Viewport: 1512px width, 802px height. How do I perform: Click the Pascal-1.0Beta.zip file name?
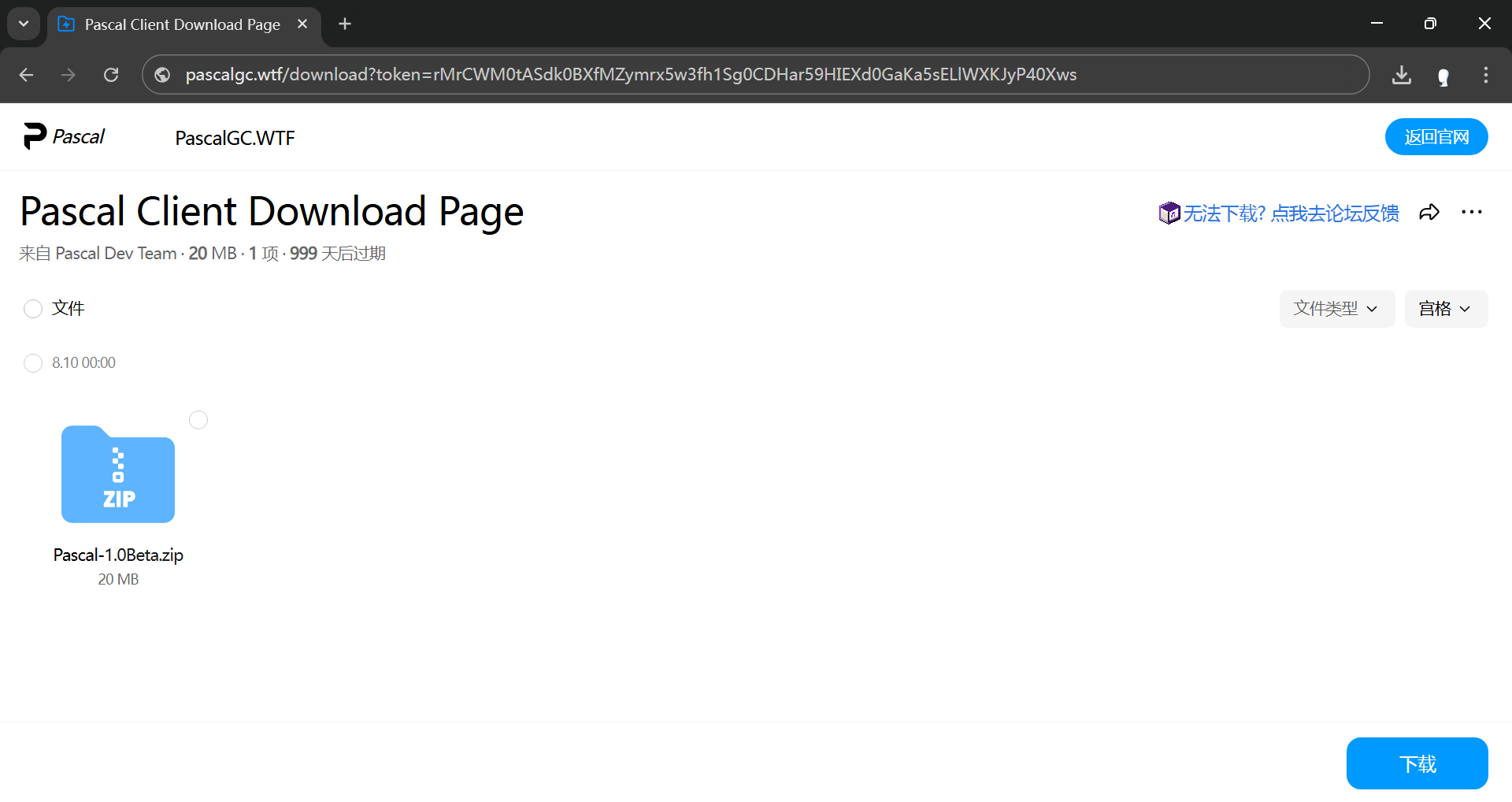tap(118, 555)
